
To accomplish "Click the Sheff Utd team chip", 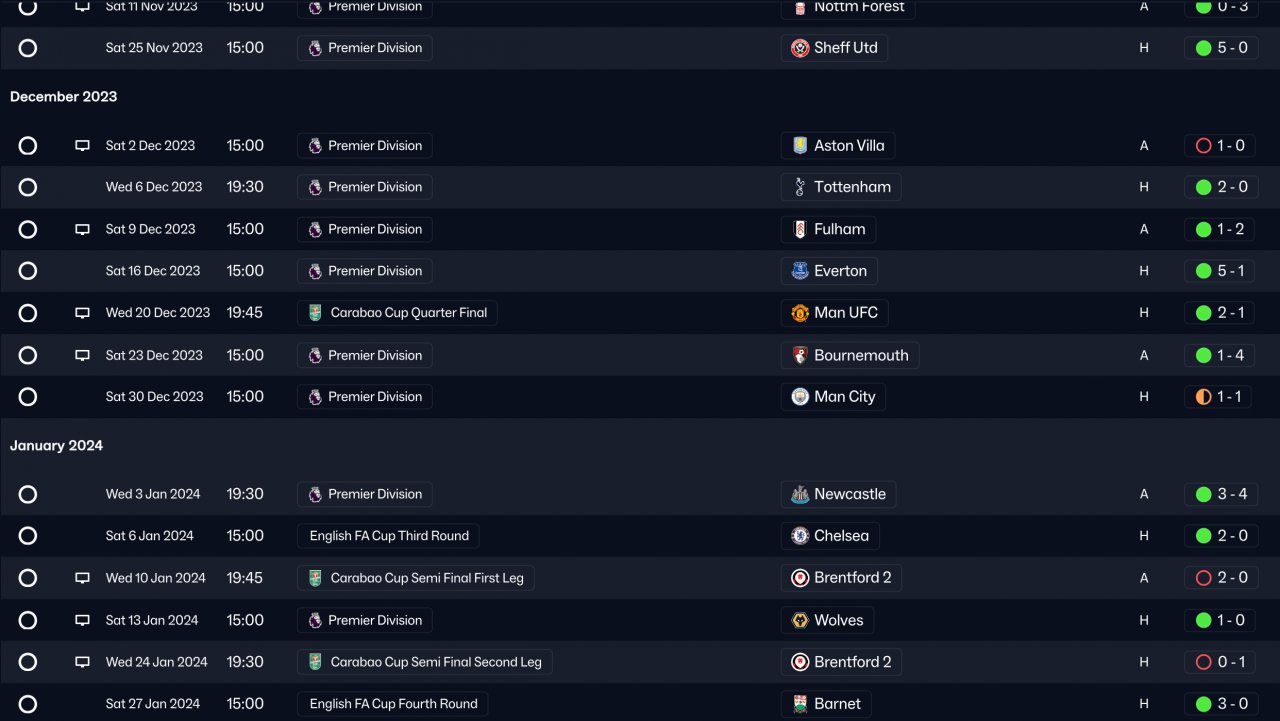I will 834,48.
